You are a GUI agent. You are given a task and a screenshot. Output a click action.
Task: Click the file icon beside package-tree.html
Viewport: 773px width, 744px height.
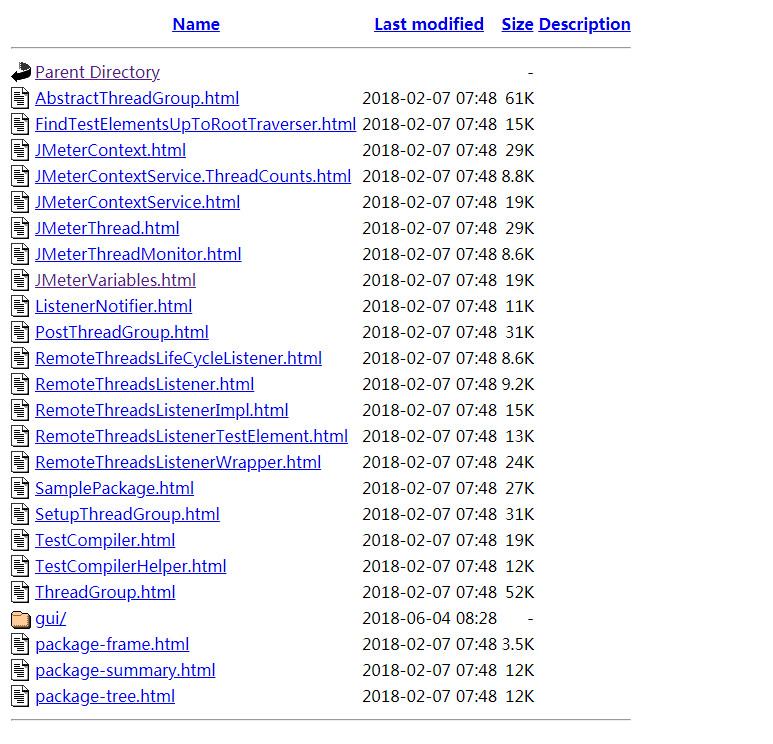click(21, 696)
